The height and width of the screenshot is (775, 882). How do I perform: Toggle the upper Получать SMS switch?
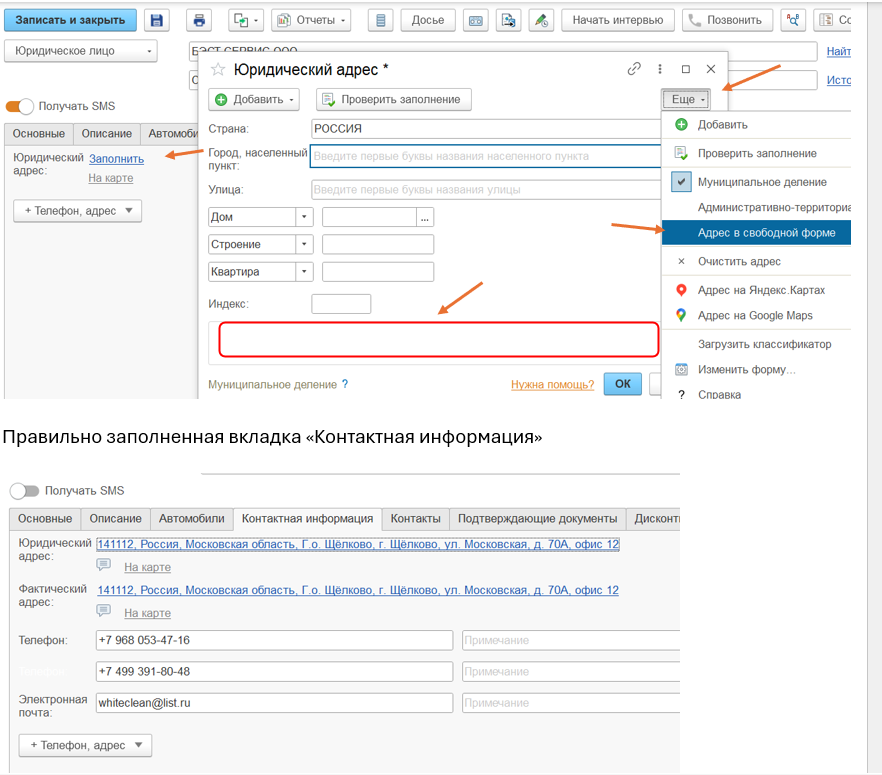tap(20, 106)
